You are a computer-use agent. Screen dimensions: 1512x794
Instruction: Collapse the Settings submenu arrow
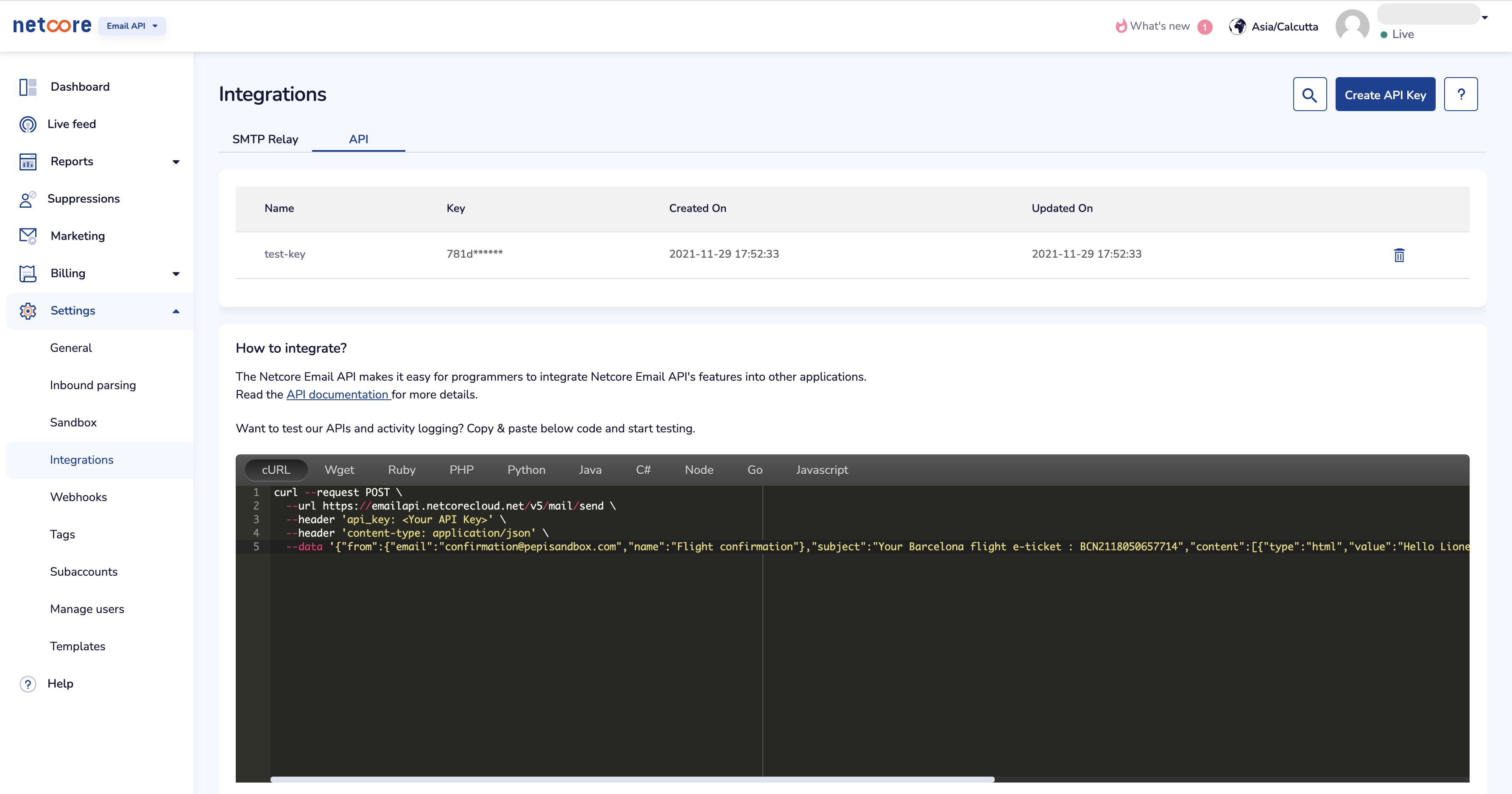(176, 311)
